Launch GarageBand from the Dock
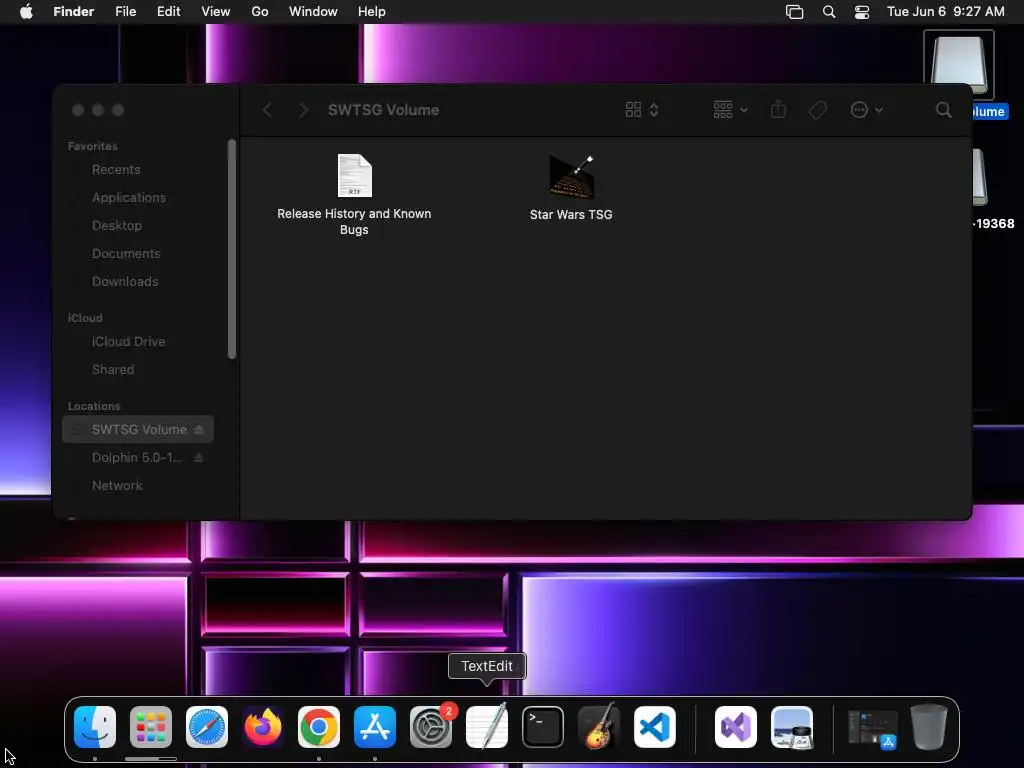This screenshot has width=1024, height=768. pos(599,727)
